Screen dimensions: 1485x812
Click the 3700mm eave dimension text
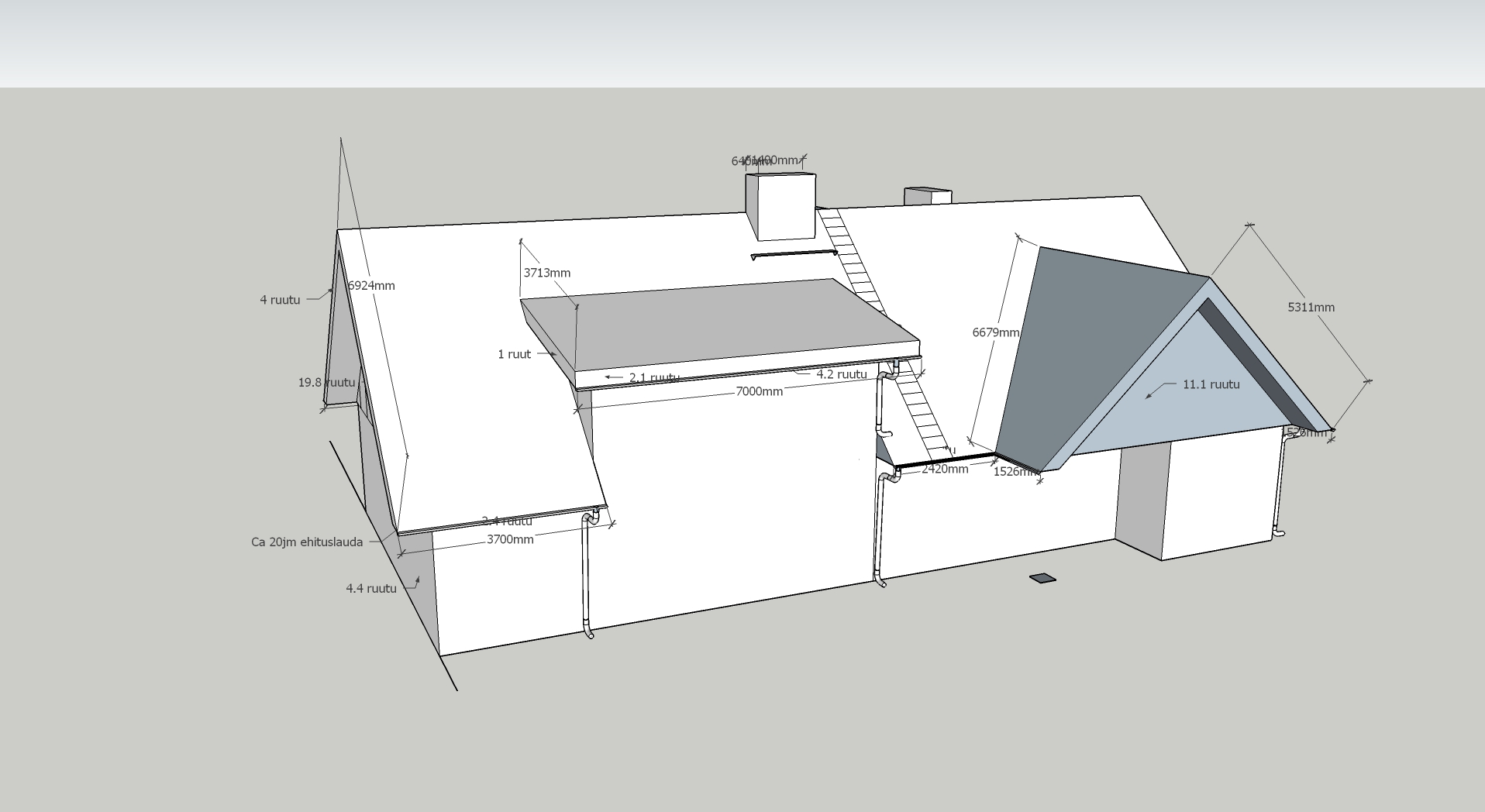coord(510,539)
